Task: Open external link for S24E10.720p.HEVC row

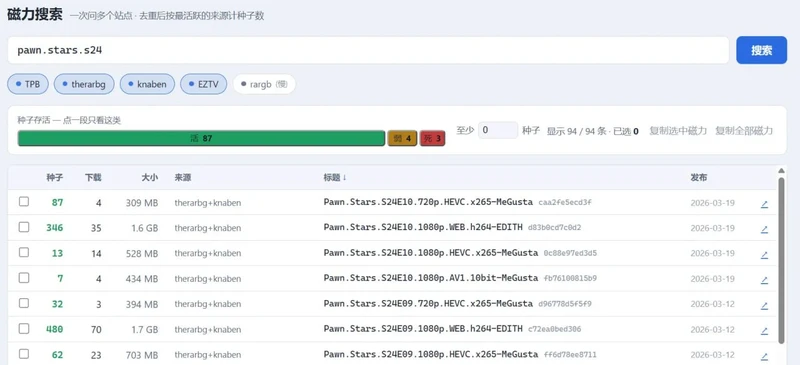Action: (x=764, y=204)
